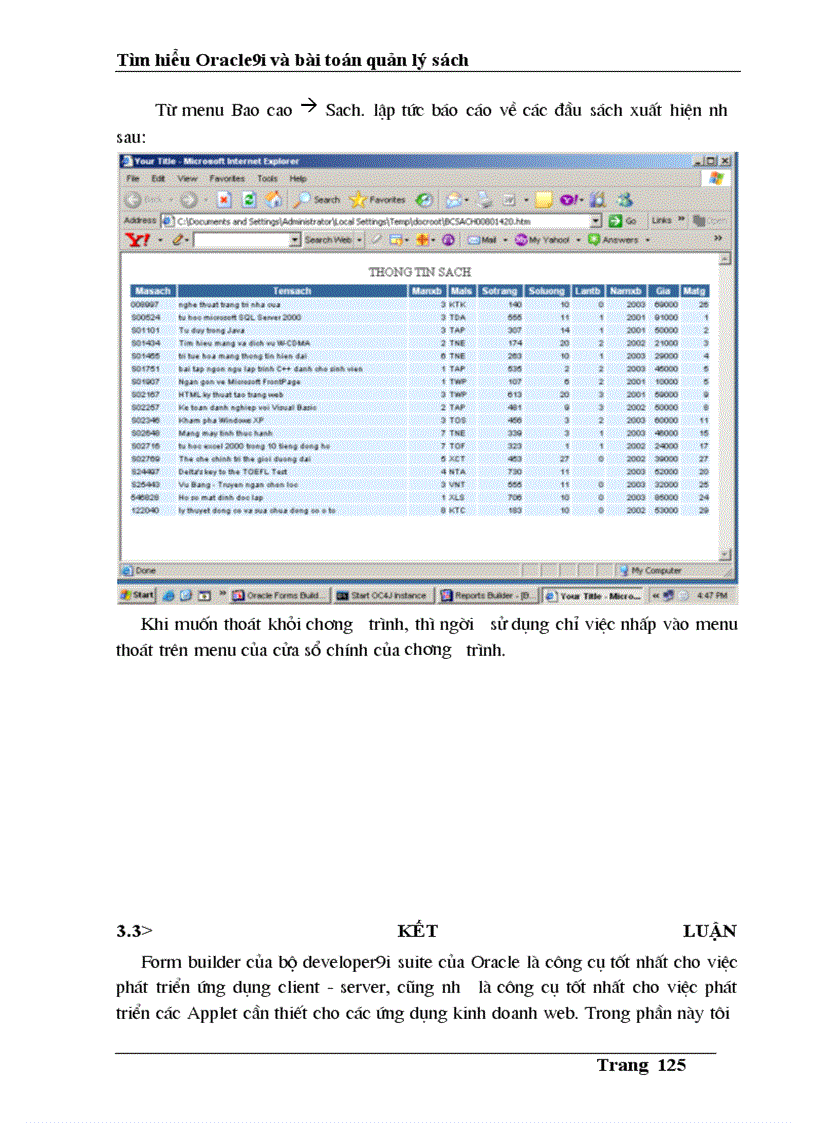Expand the Yahoo toolbar overflow chevron

pos(718,238)
